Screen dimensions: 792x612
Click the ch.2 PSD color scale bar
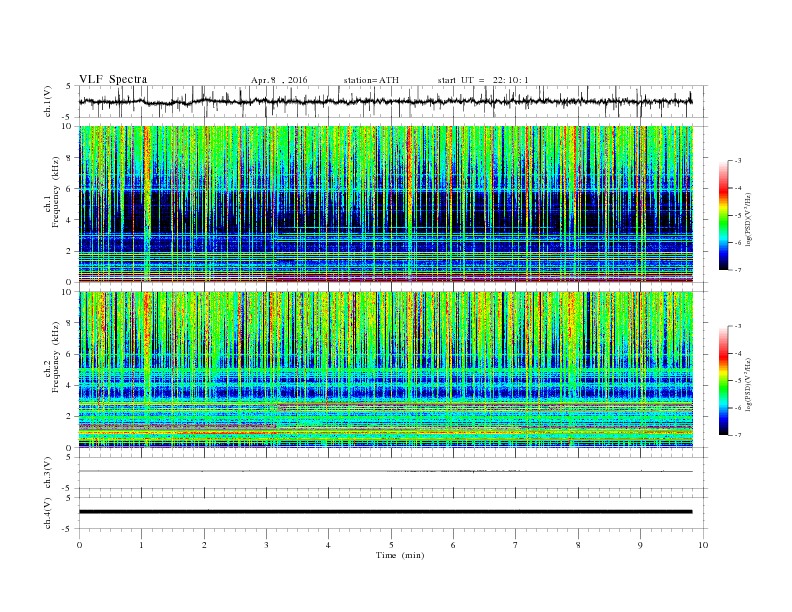coord(724,380)
